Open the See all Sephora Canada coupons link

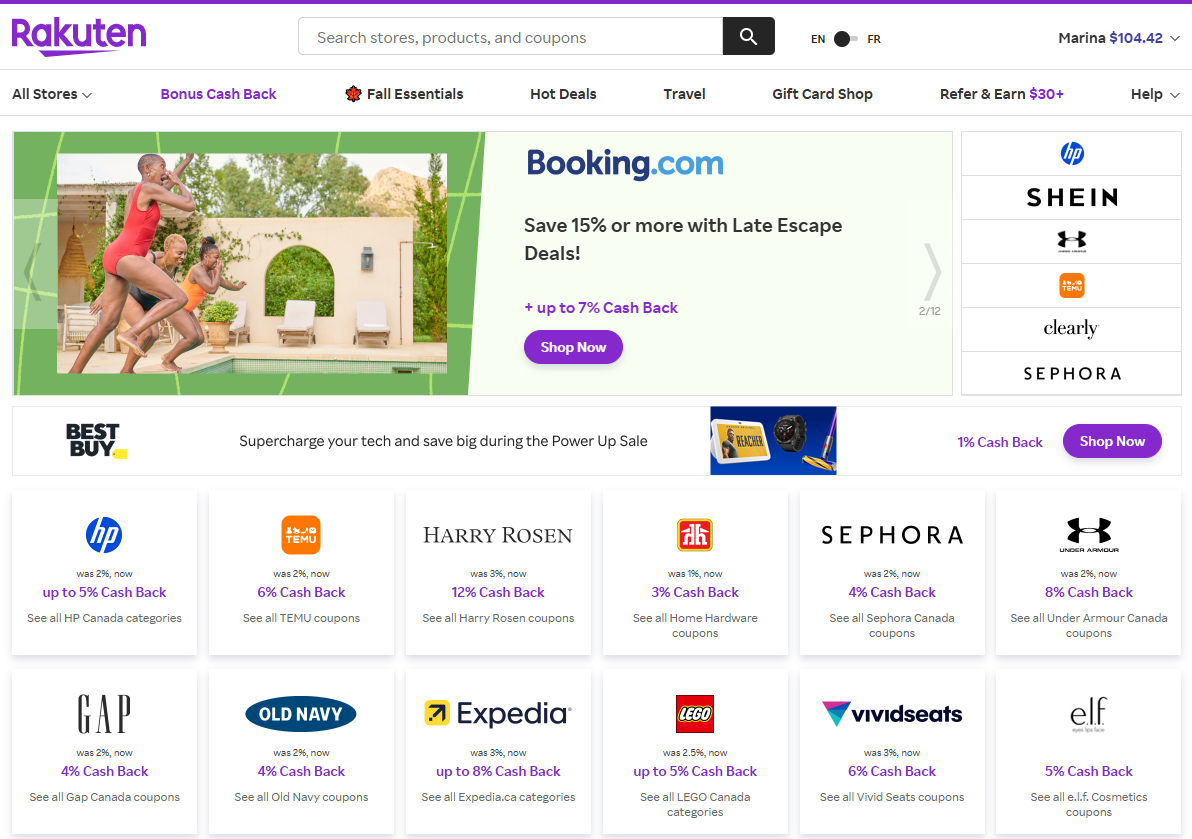[892, 625]
